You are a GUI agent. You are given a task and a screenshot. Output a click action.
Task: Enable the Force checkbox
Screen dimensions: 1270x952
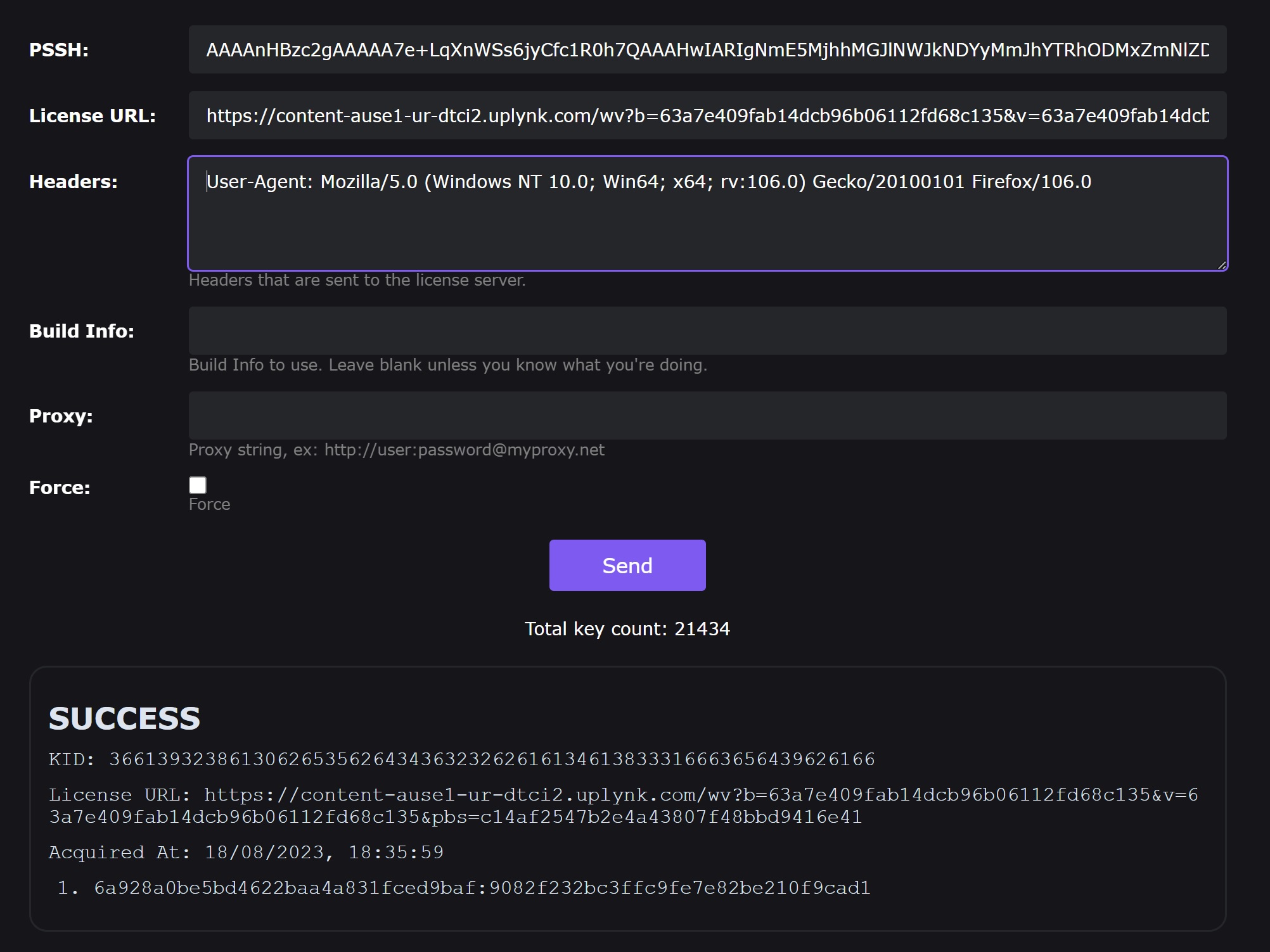tap(198, 485)
